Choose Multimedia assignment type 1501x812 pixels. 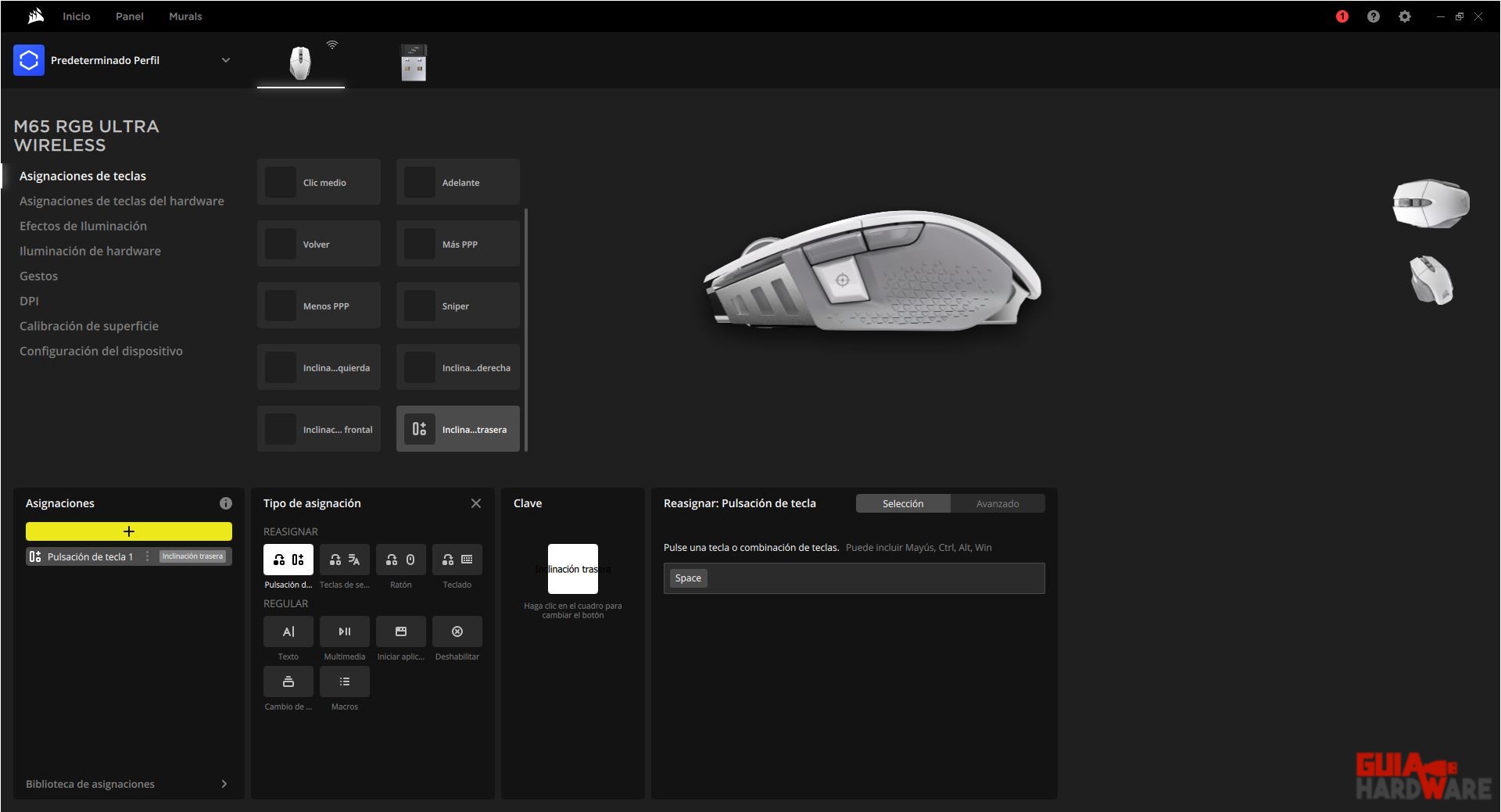345,631
